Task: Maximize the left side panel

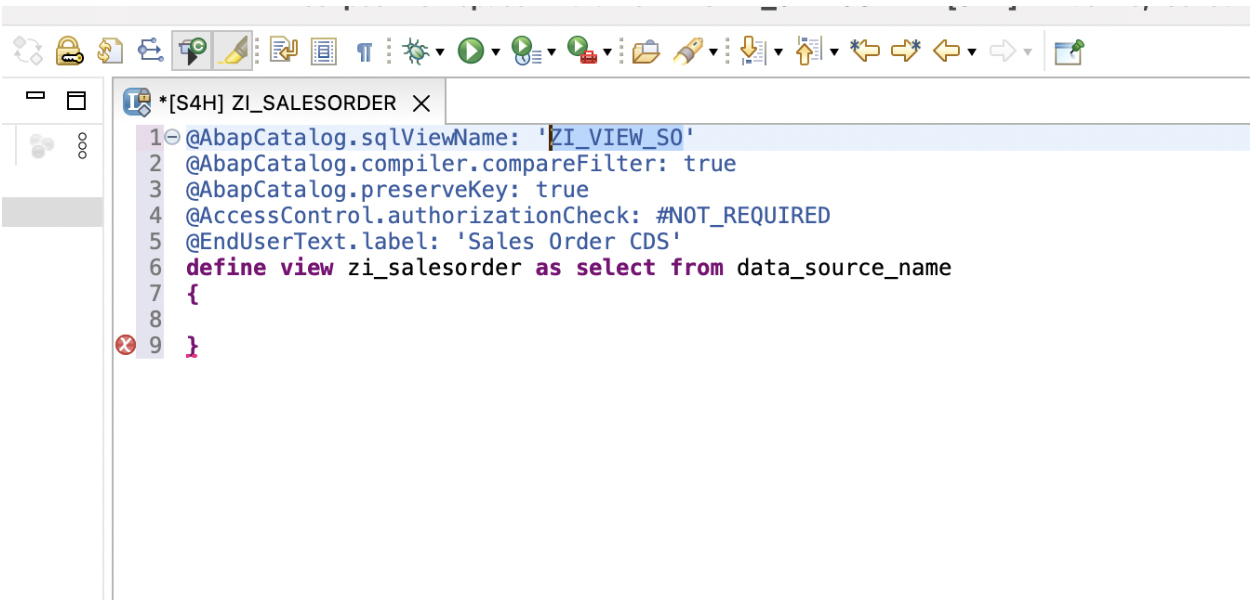Action: coord(77,101)
